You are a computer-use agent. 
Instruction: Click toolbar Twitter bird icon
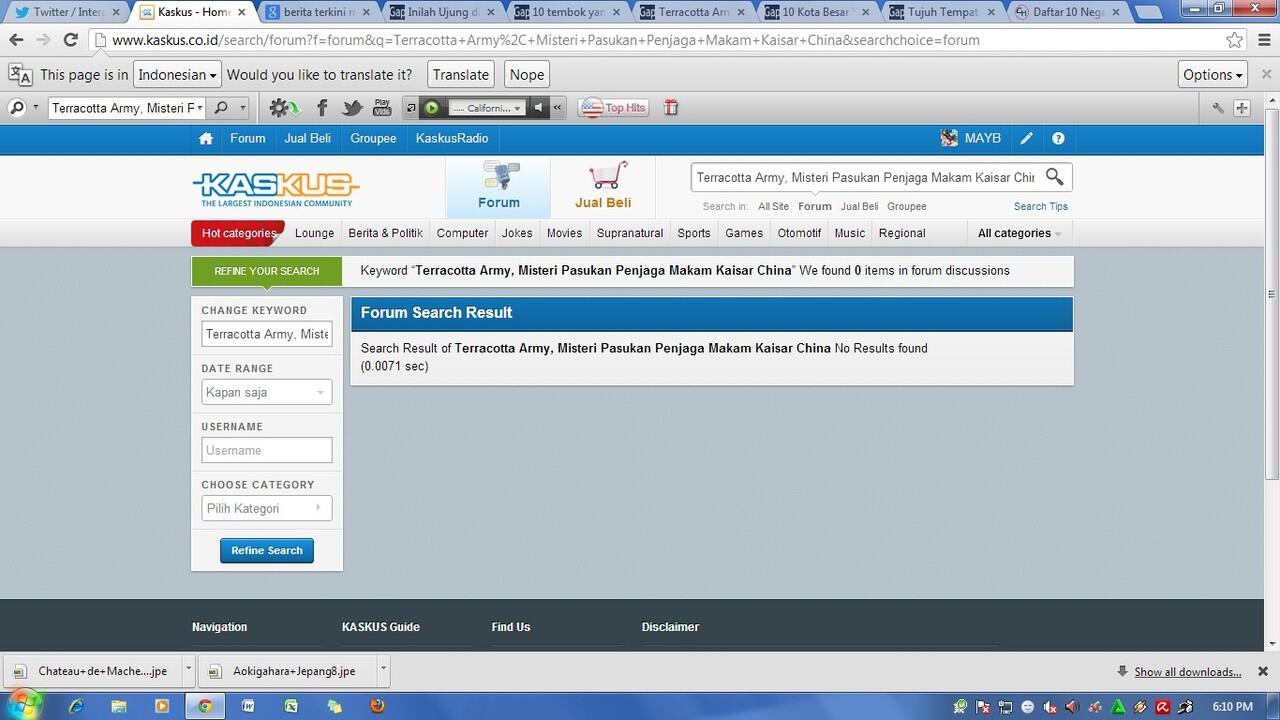tap(352, 108)
